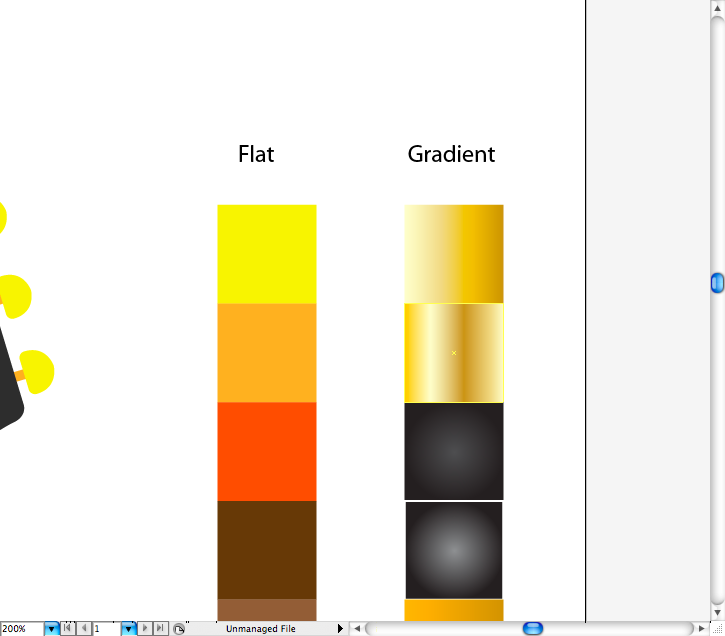Click the artboard number field
The image size is (725, 636).
point(106,629)
